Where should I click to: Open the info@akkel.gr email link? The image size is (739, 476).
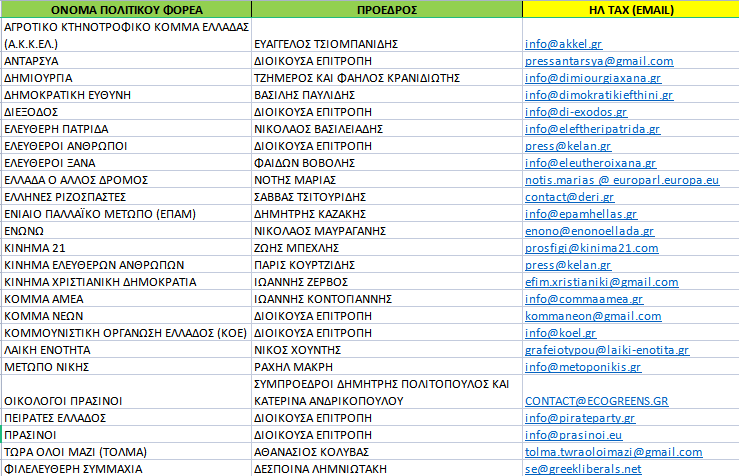[x=562, y=44]
